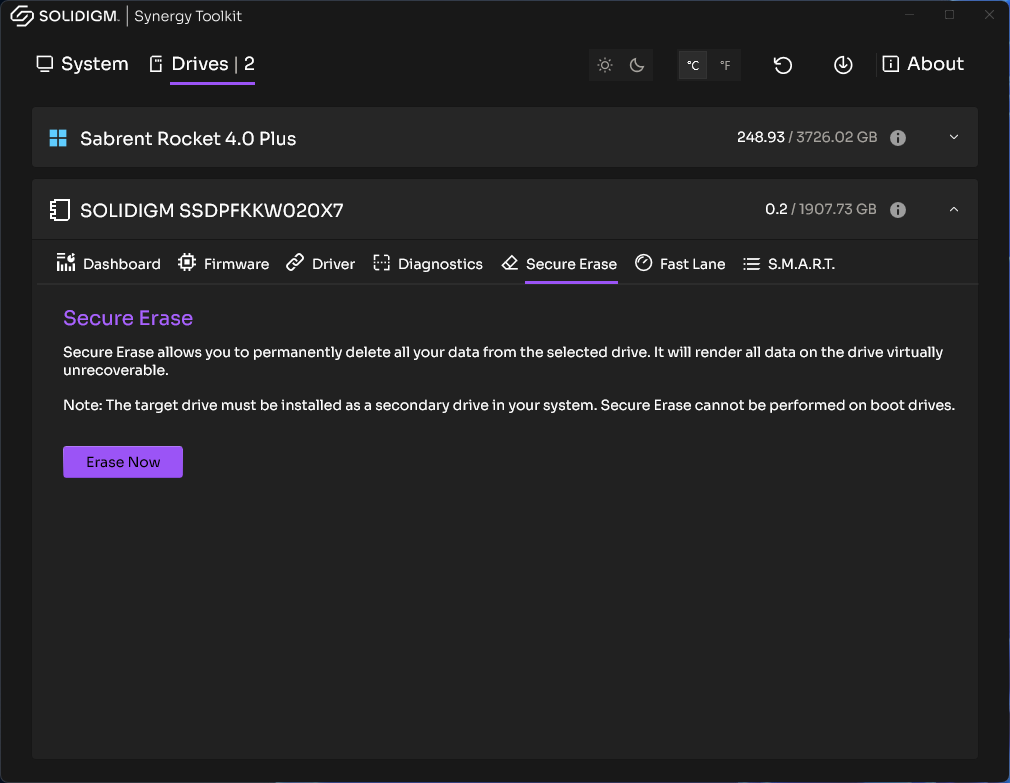The image size is (1010, 783).
Task: Click the Secure Erase eraser icon
Action: (x=510, y=263)
